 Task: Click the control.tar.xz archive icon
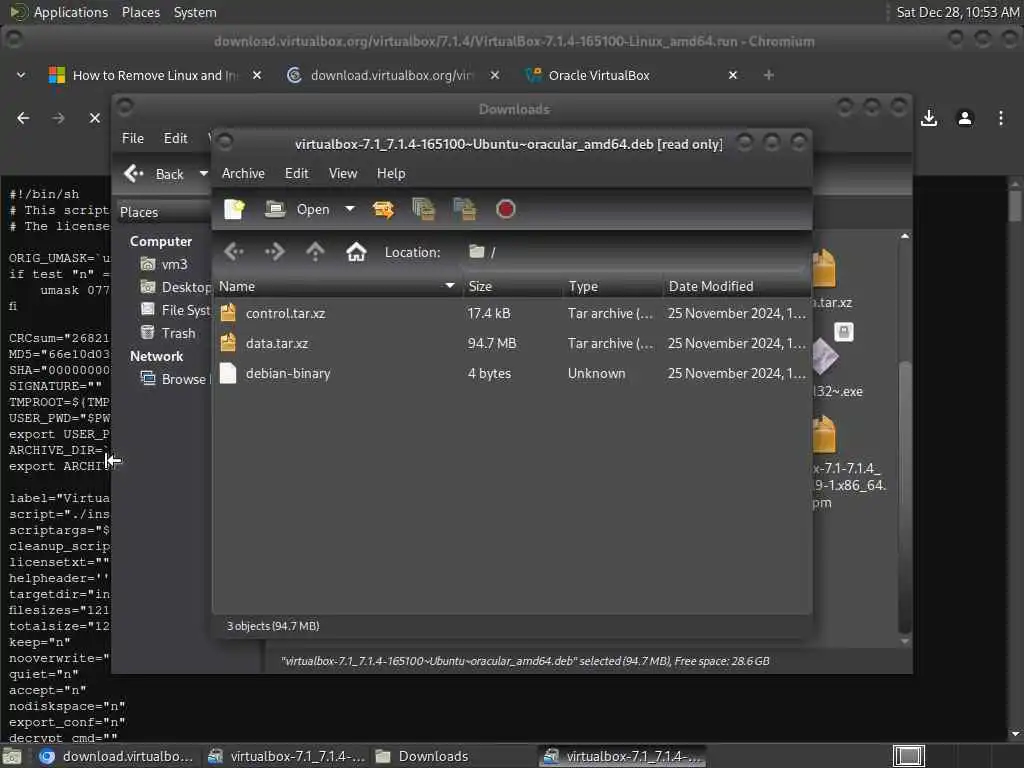[x=228, y=313]
